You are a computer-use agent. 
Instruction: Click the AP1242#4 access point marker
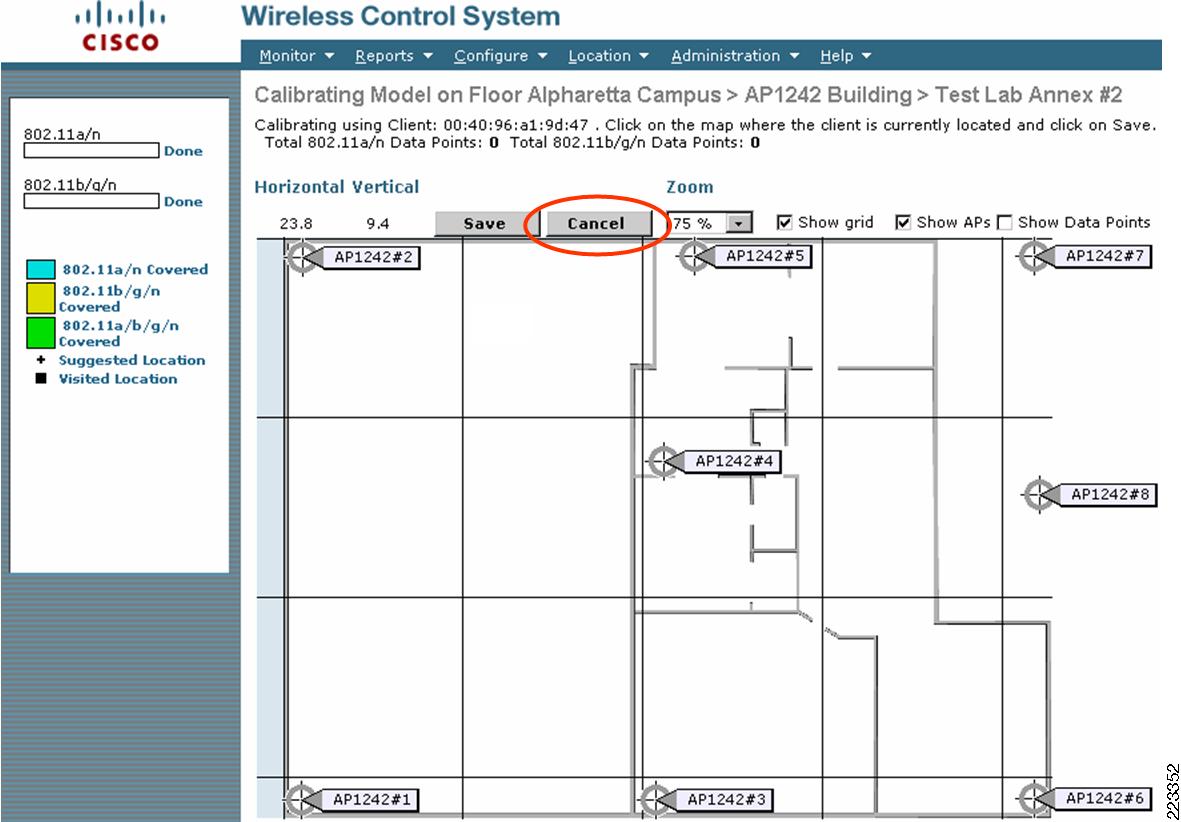[x=663, y=460]
